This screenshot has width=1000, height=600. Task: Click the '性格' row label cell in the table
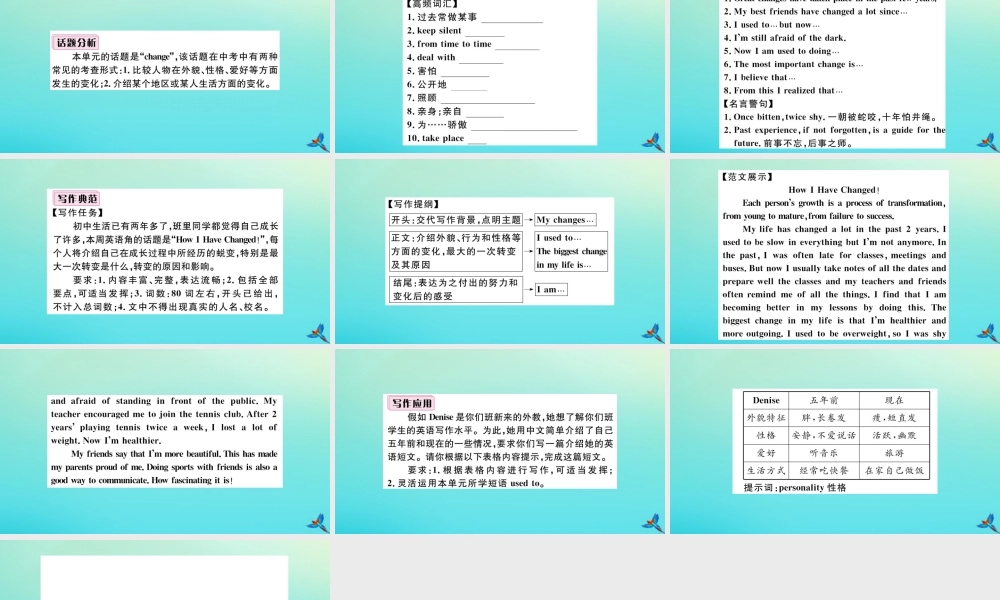click(766, 435)
